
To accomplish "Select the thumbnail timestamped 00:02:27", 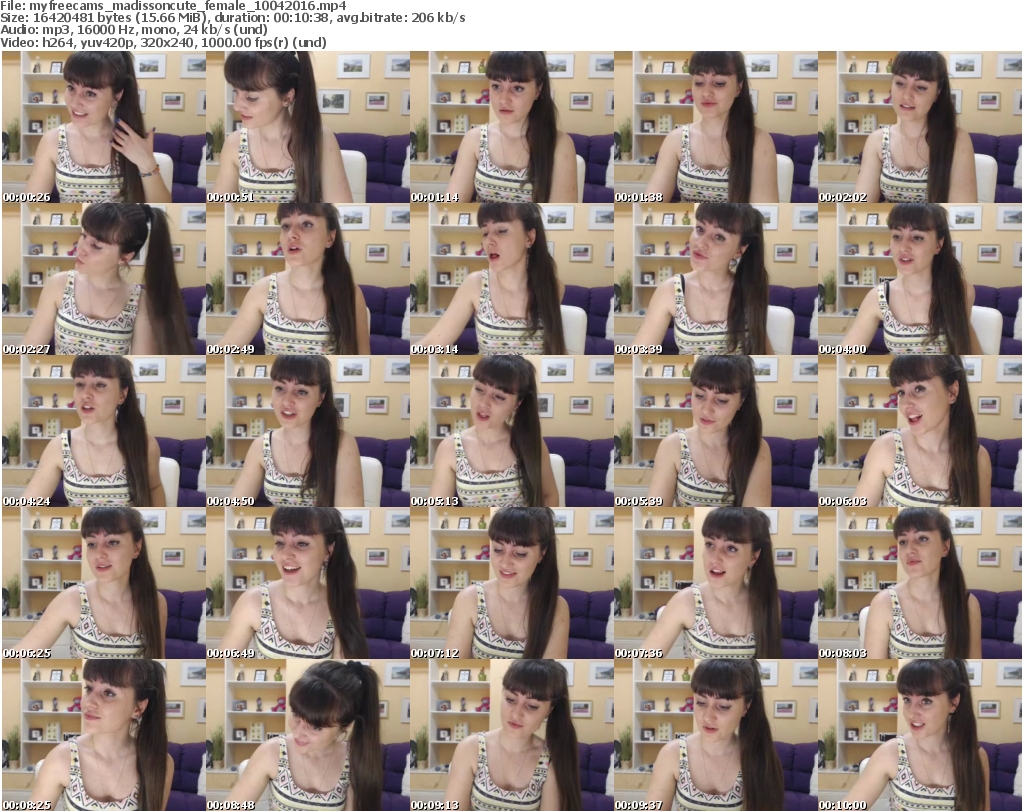I will [104, 279].
